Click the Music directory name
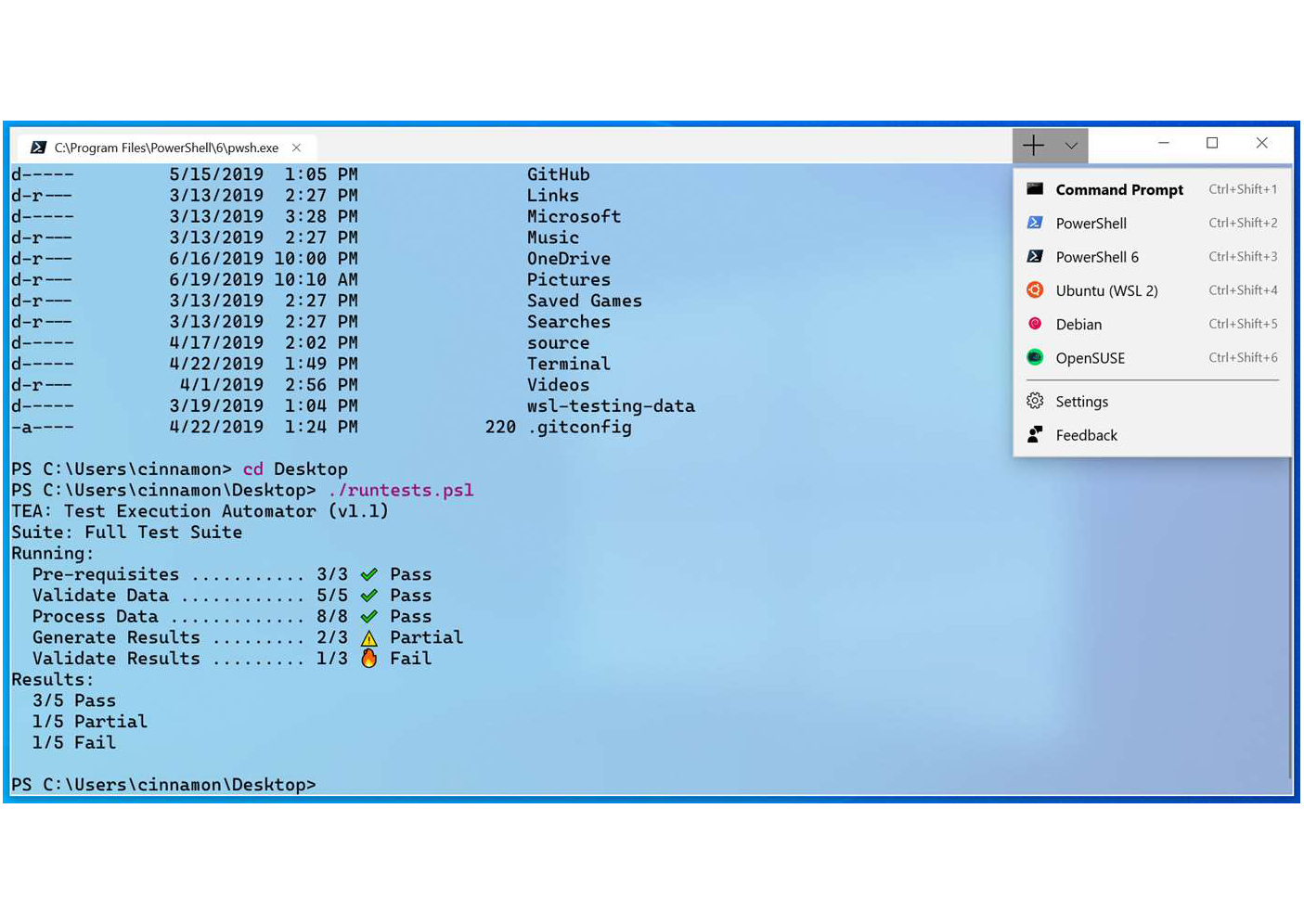This screenshot has width=1304, height=924. 553,237
